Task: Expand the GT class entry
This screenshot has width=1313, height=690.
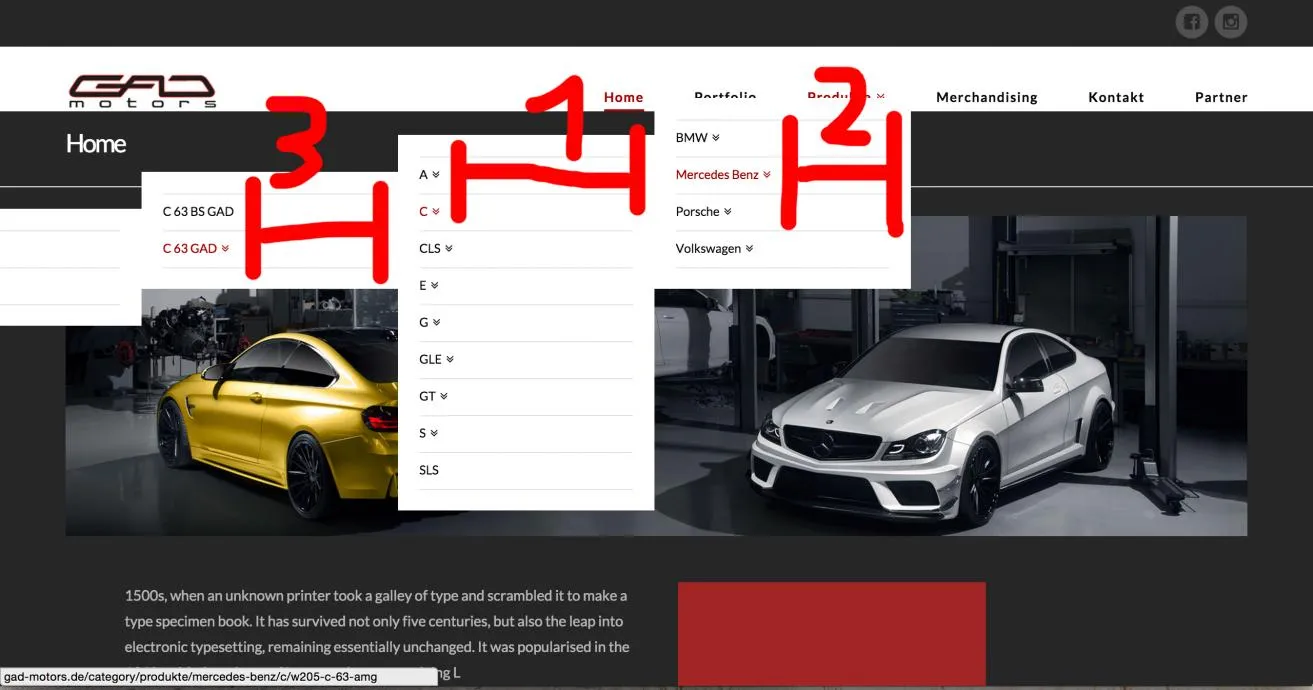Action: (433, 397)
